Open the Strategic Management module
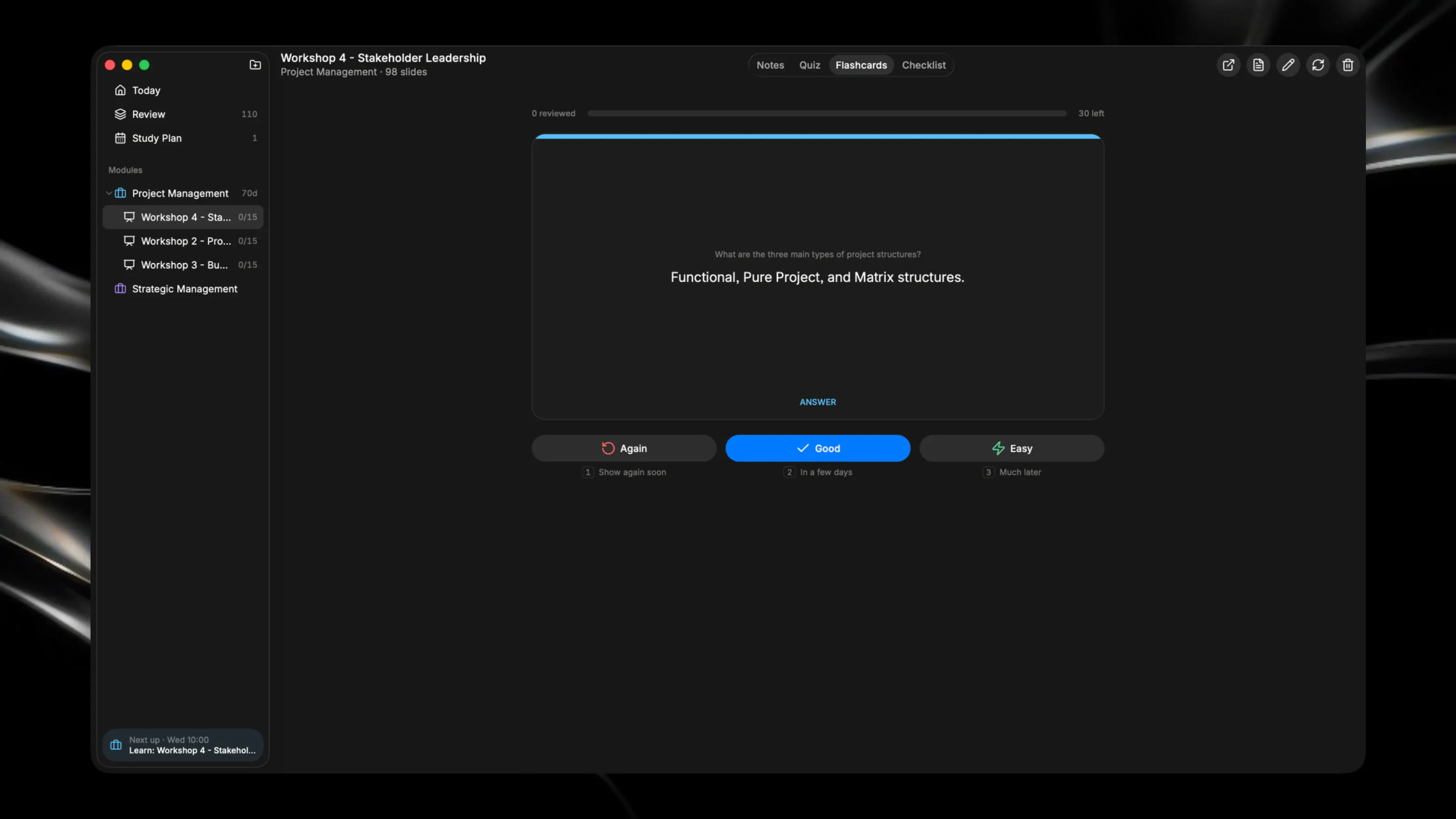The height and width of the screenshot is (819, 1456). pos(182,289)
